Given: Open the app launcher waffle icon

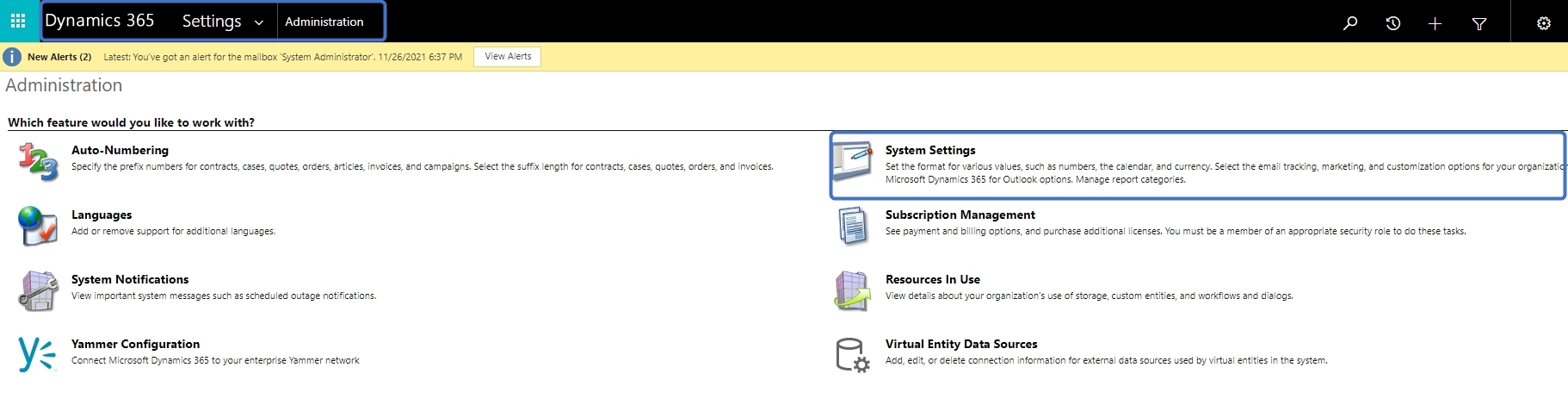Looking at the screenshot, I should coord(18,21).
